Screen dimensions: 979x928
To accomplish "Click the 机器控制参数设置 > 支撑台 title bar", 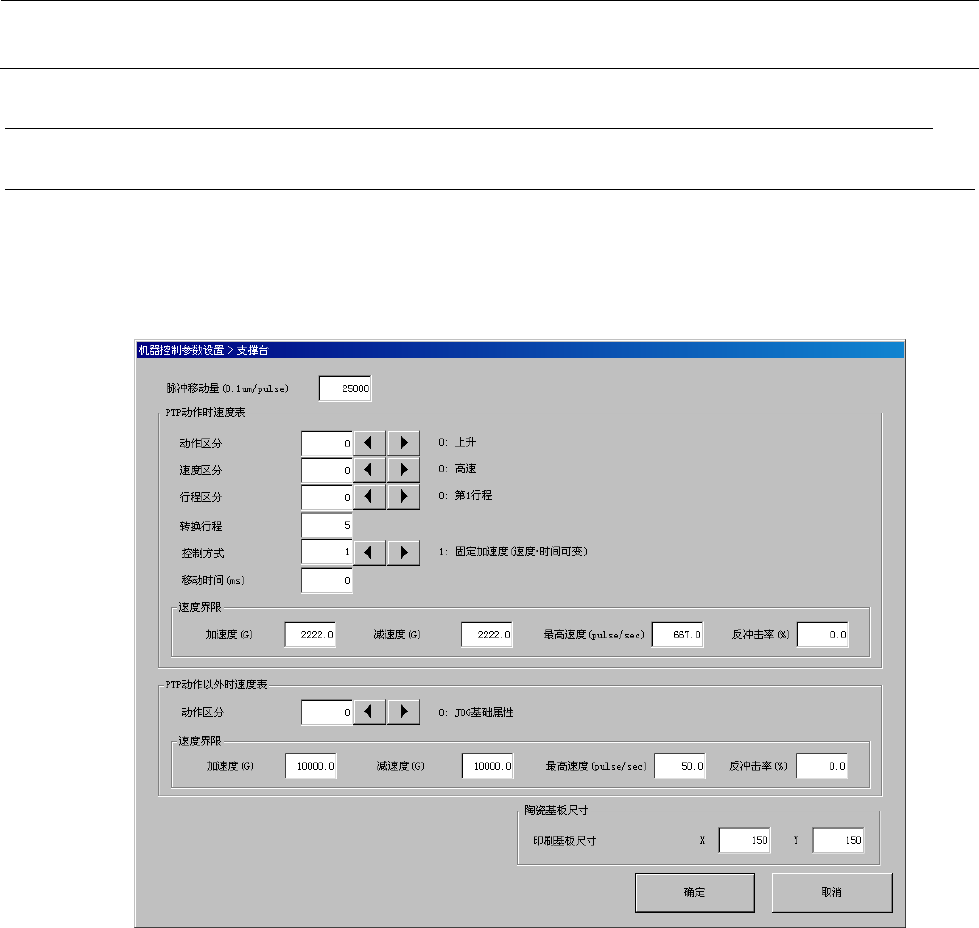I will click(x=520, y=350).
